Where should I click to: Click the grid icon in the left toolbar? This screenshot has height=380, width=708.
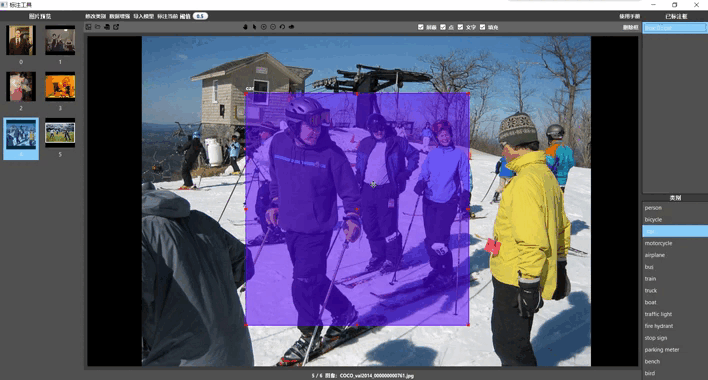88,27
